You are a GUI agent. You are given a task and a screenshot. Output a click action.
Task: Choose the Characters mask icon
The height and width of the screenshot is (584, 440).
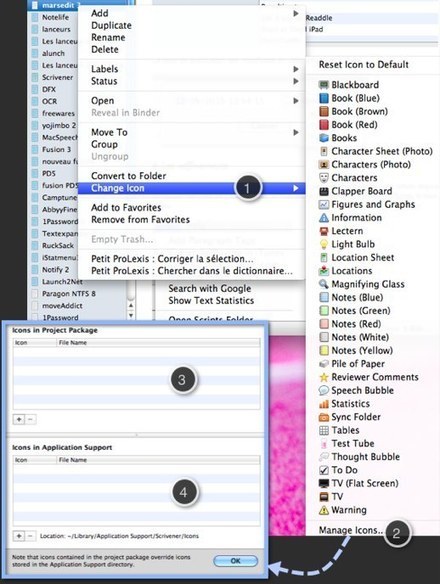pos(348,178)
